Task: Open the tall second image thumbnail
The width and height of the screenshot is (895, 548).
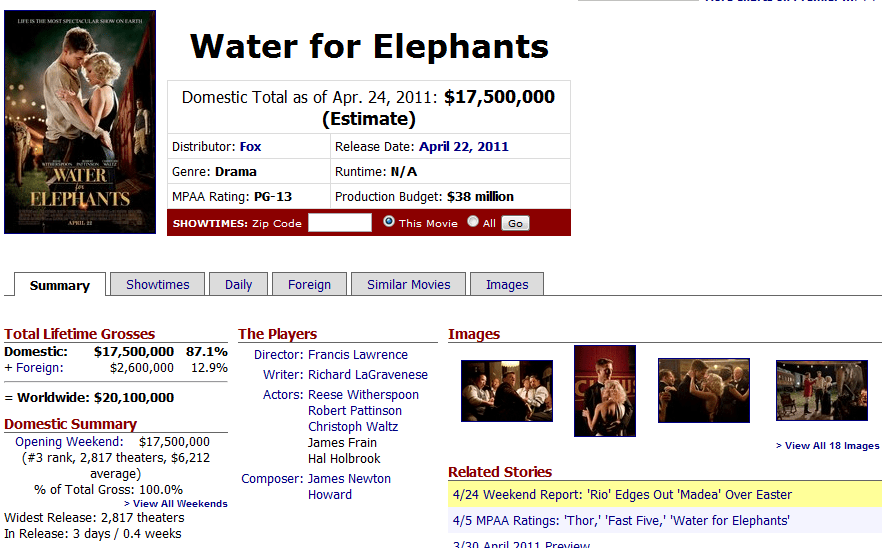Action: [605, 391]
